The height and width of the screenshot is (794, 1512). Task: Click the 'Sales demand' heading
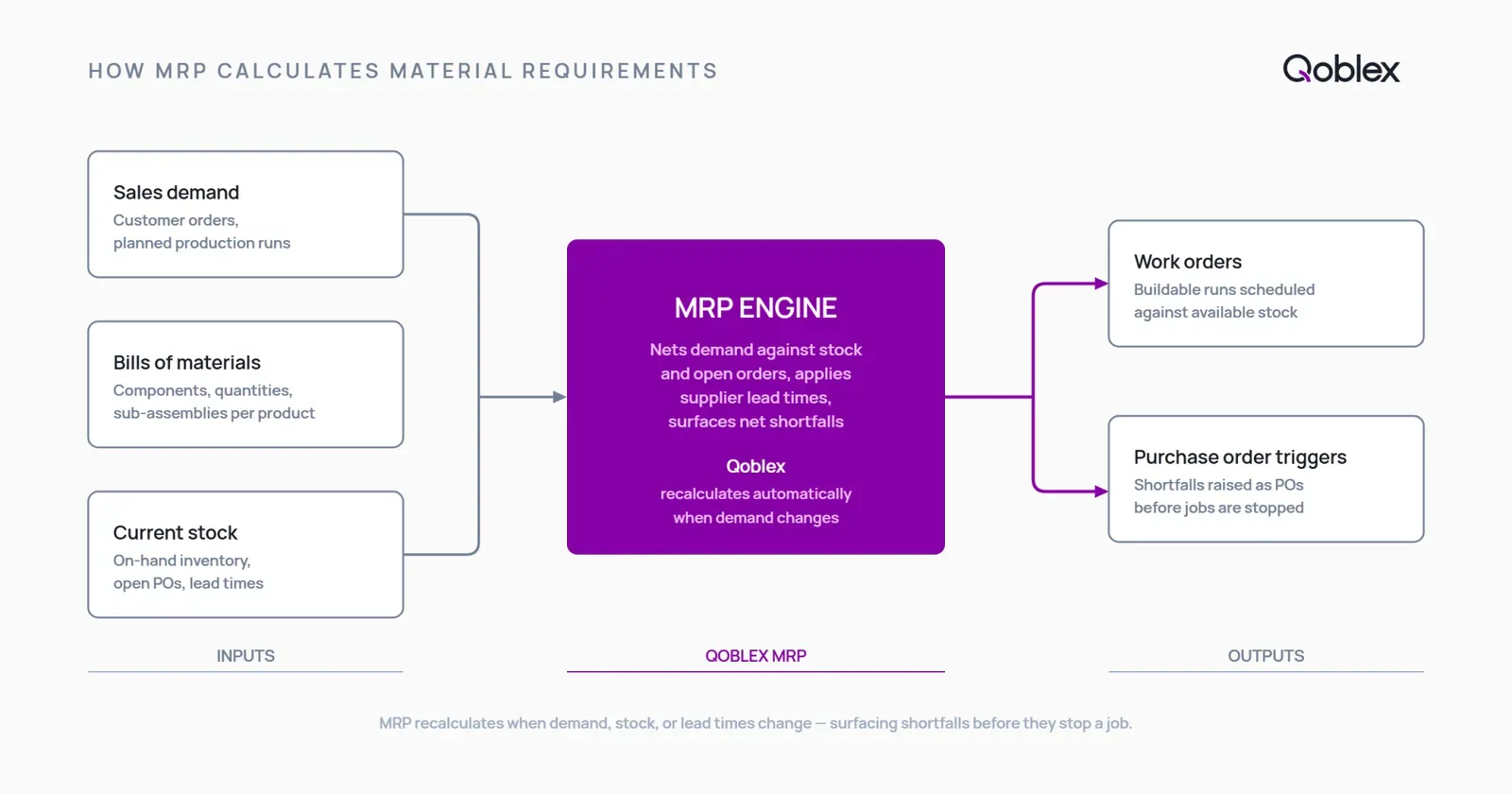click(x=176, y=192)
